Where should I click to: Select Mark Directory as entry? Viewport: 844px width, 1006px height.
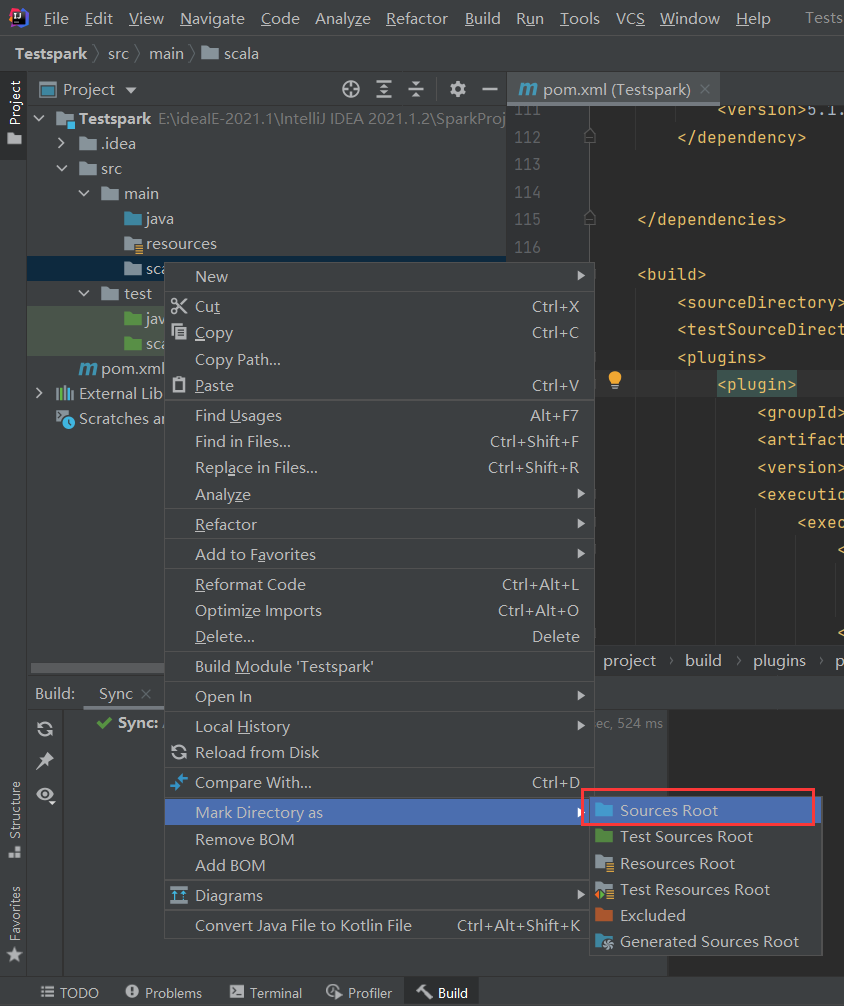pyautogui.click(x=379, y=812)
